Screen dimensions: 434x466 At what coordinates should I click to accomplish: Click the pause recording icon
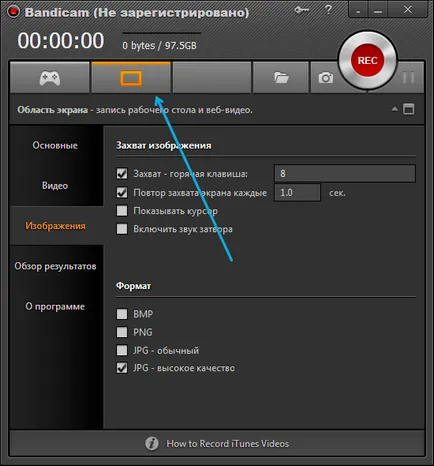pyautogui.click(x=408, y=77)
